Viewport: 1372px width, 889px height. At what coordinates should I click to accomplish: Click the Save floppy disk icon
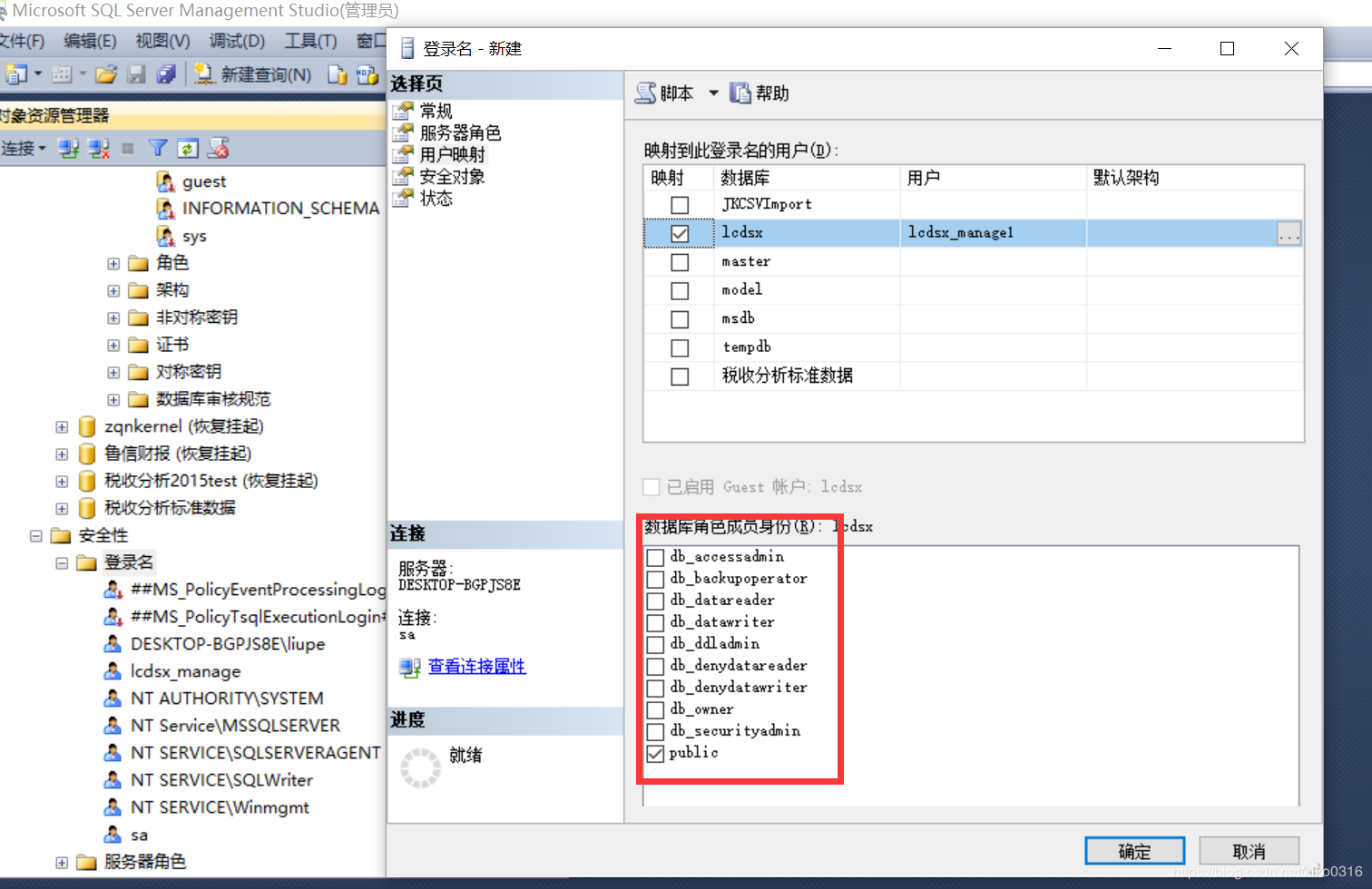click(x=136, y=74)
